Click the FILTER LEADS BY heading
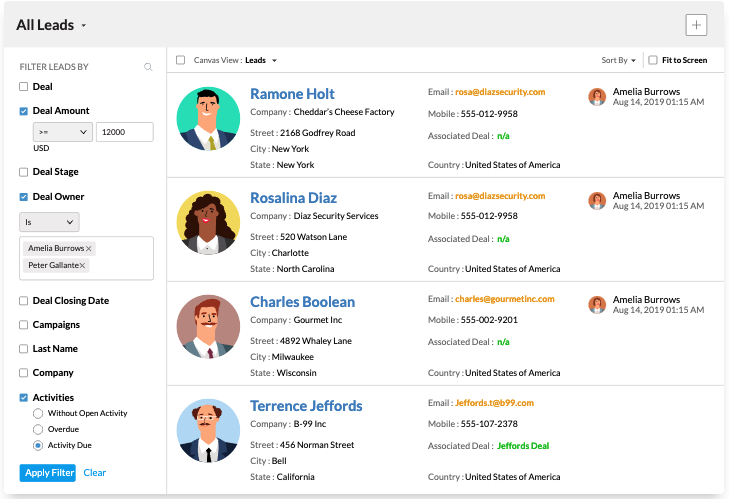The image size is (729, 499). pos(54,67)
